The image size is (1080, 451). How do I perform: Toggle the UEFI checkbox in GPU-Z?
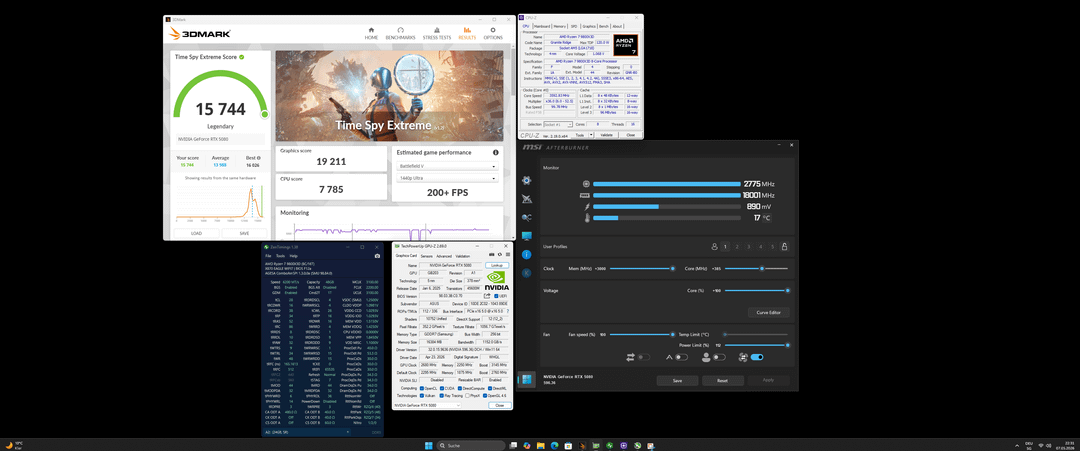pyautogui.click(x=494, y=295)
